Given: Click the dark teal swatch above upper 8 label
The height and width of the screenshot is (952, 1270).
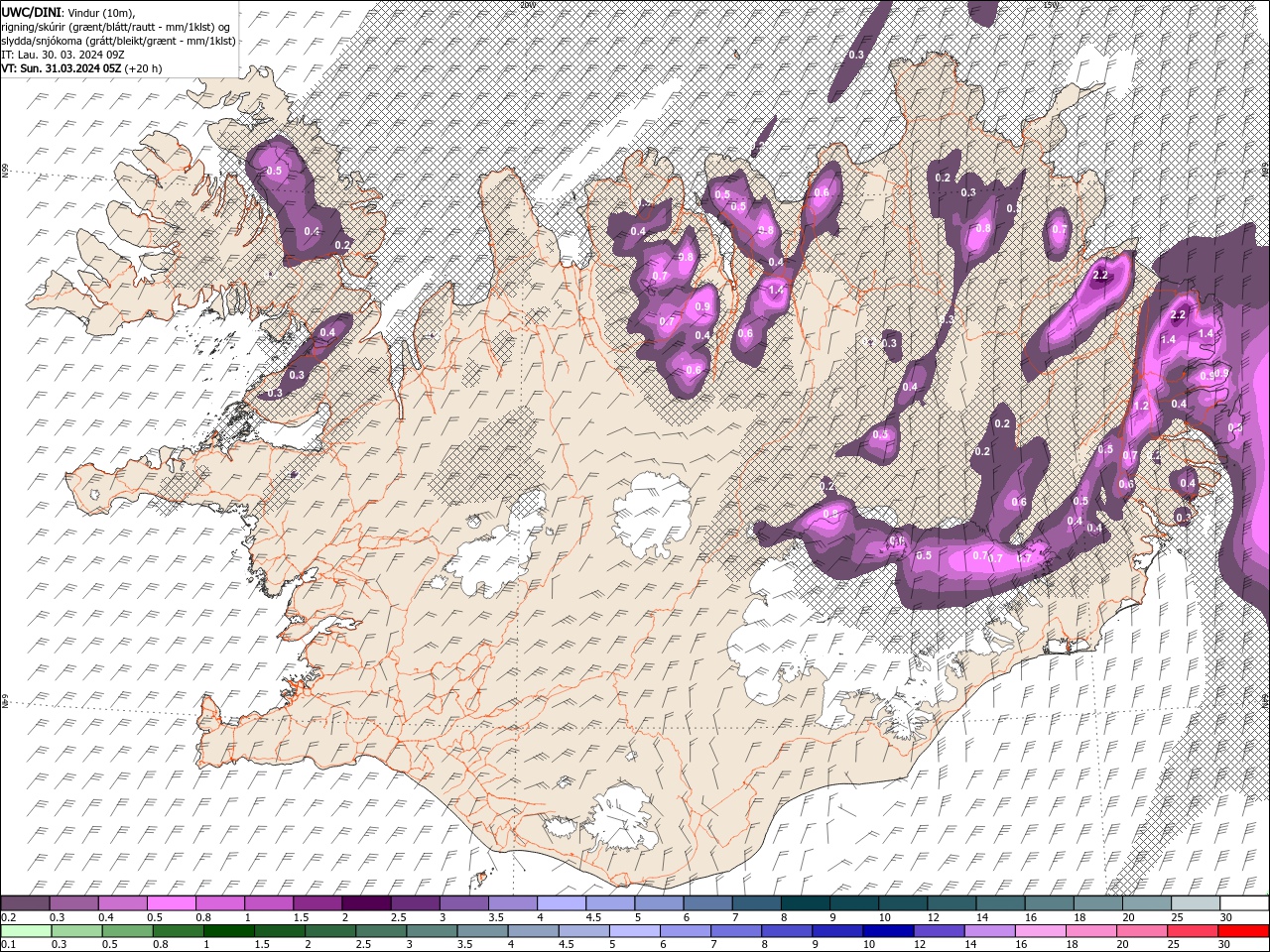Looking at the screenshot, I should coord(806,903).
